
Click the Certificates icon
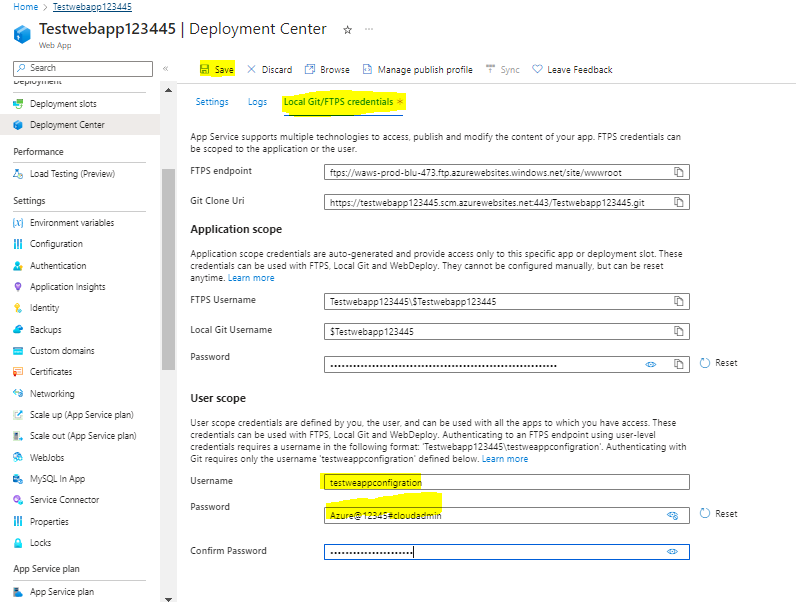(18, 372)
